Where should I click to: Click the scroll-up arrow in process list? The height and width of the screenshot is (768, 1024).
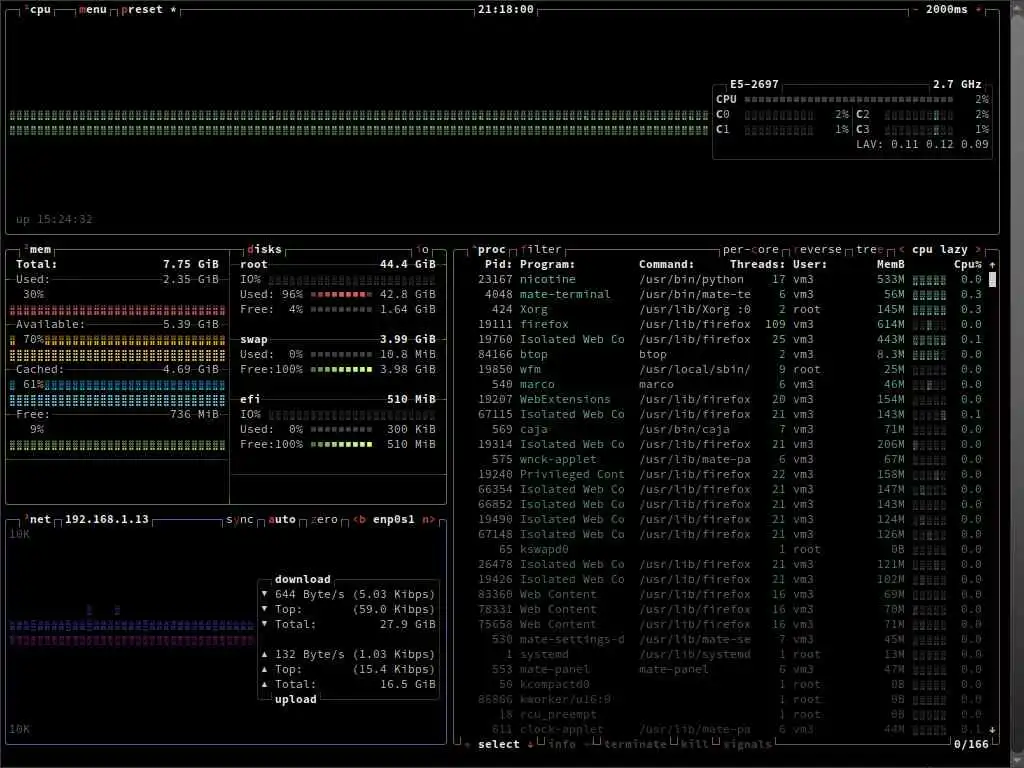(992, 264)
